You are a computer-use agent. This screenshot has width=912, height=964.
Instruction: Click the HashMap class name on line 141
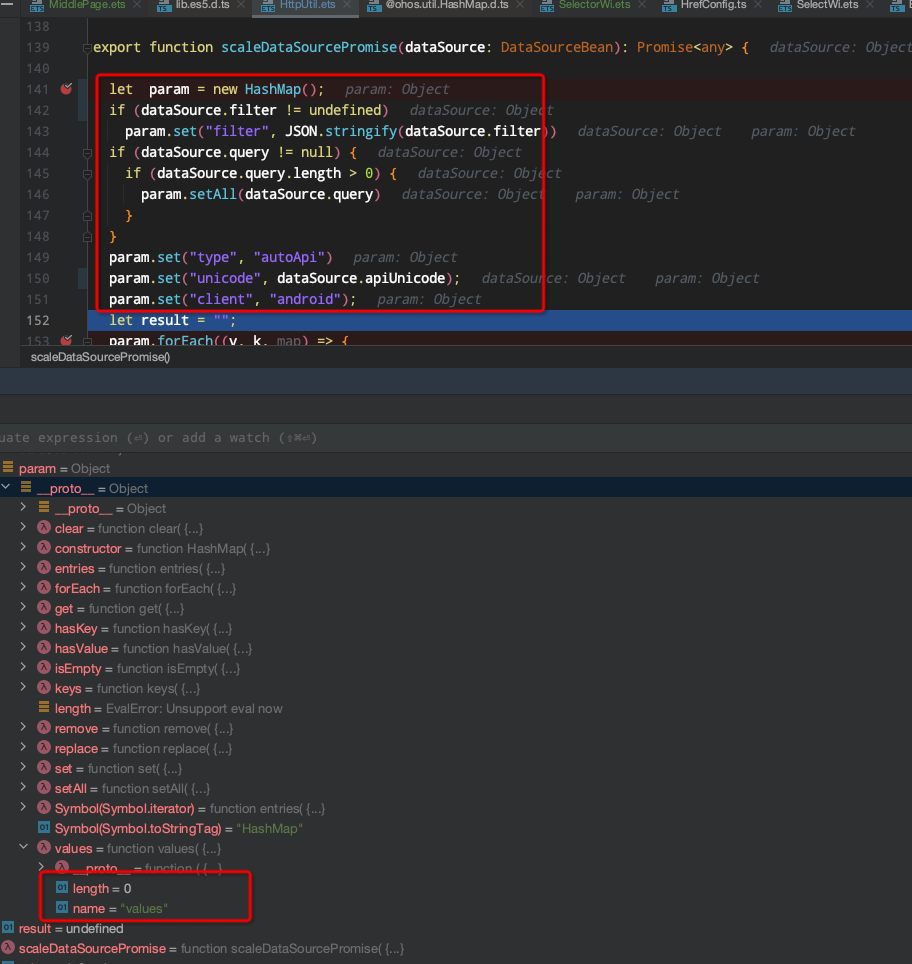point(272,89)
